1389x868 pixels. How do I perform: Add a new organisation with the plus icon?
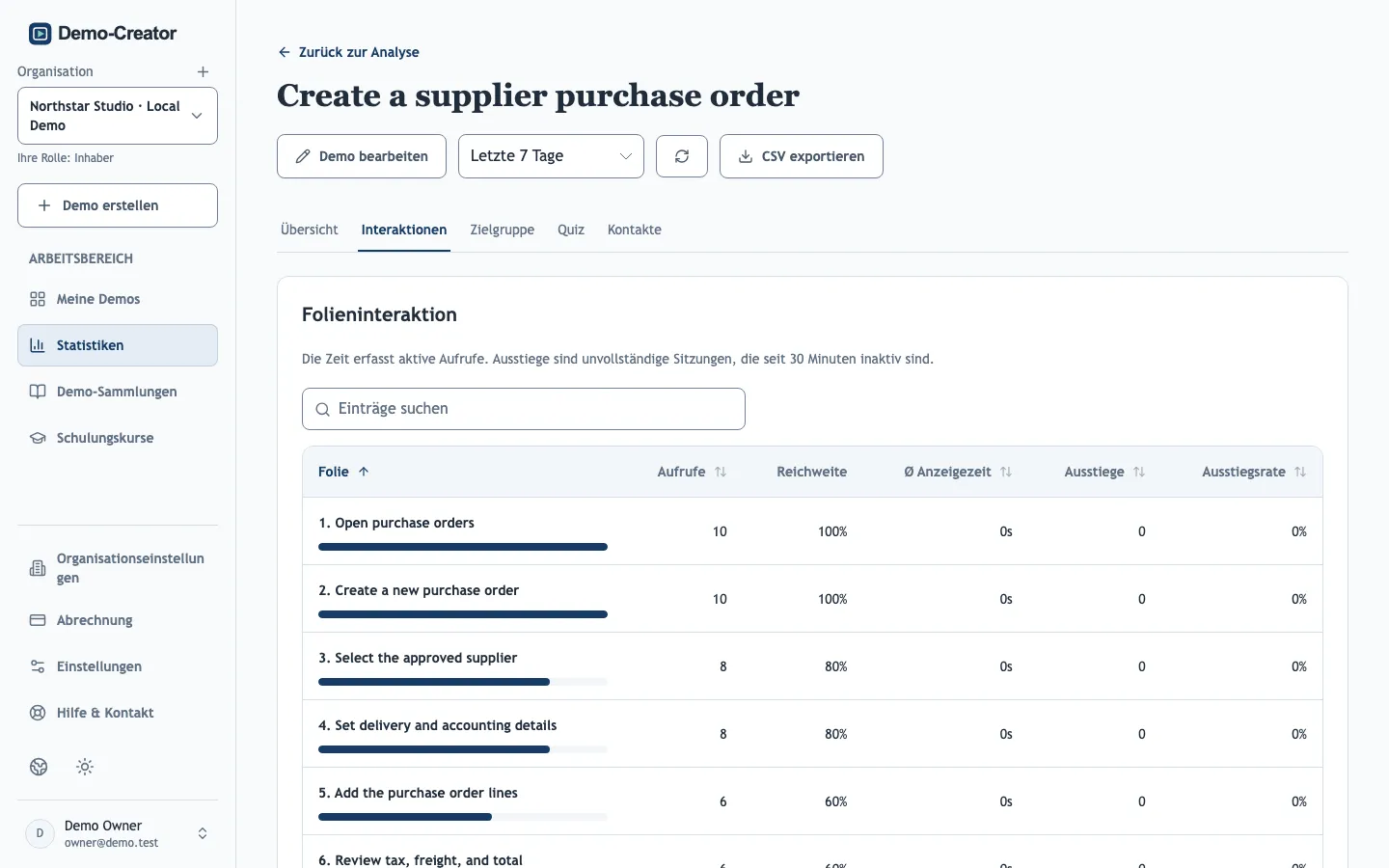pyautogui.click(x=203, y=71)
